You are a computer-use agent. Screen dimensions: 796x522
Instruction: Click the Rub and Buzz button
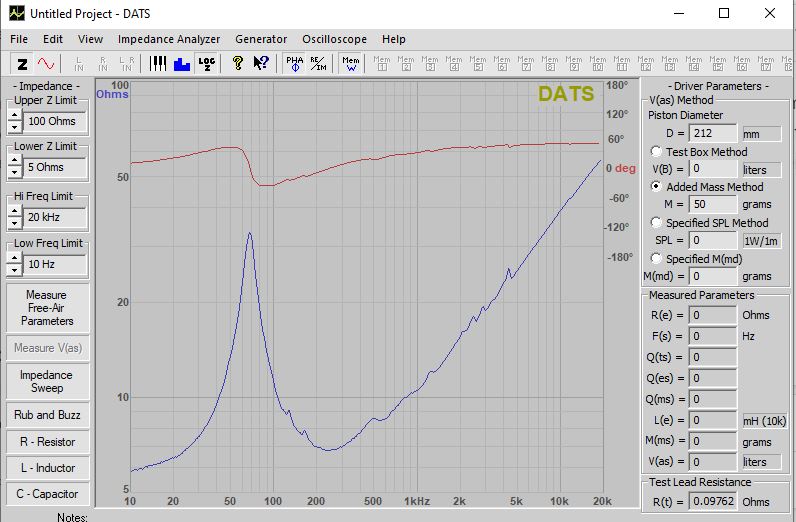[x=48, y=415]
